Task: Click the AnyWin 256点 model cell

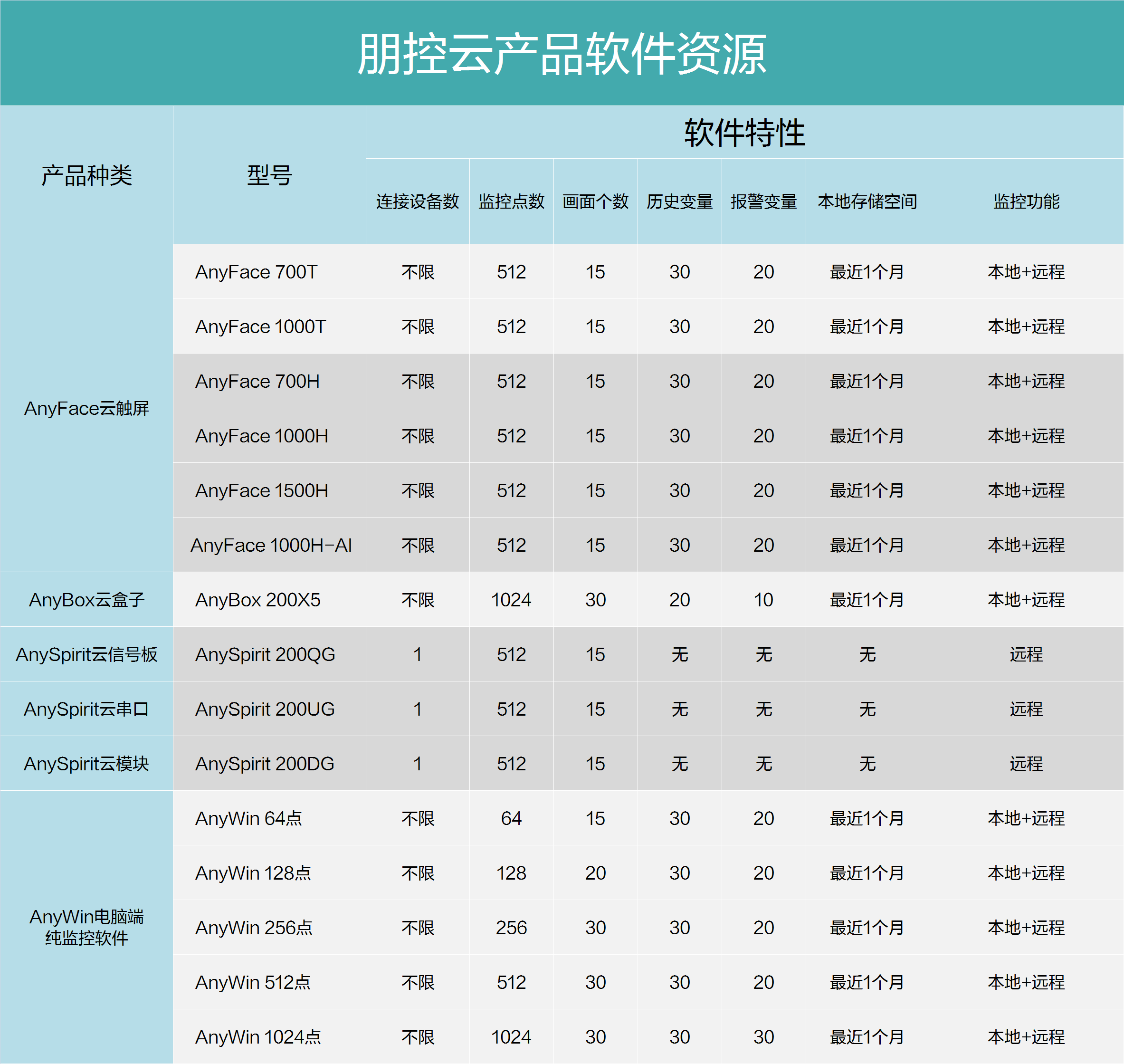Action: coord(254,928)
